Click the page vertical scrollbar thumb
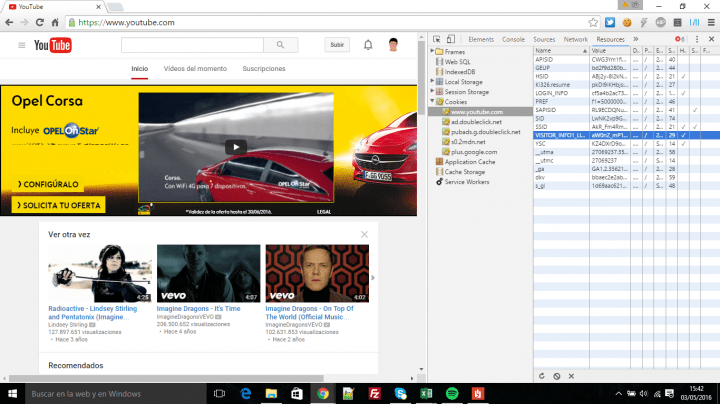The height and width of the screenshot is (404, 720). coord(421,78)
